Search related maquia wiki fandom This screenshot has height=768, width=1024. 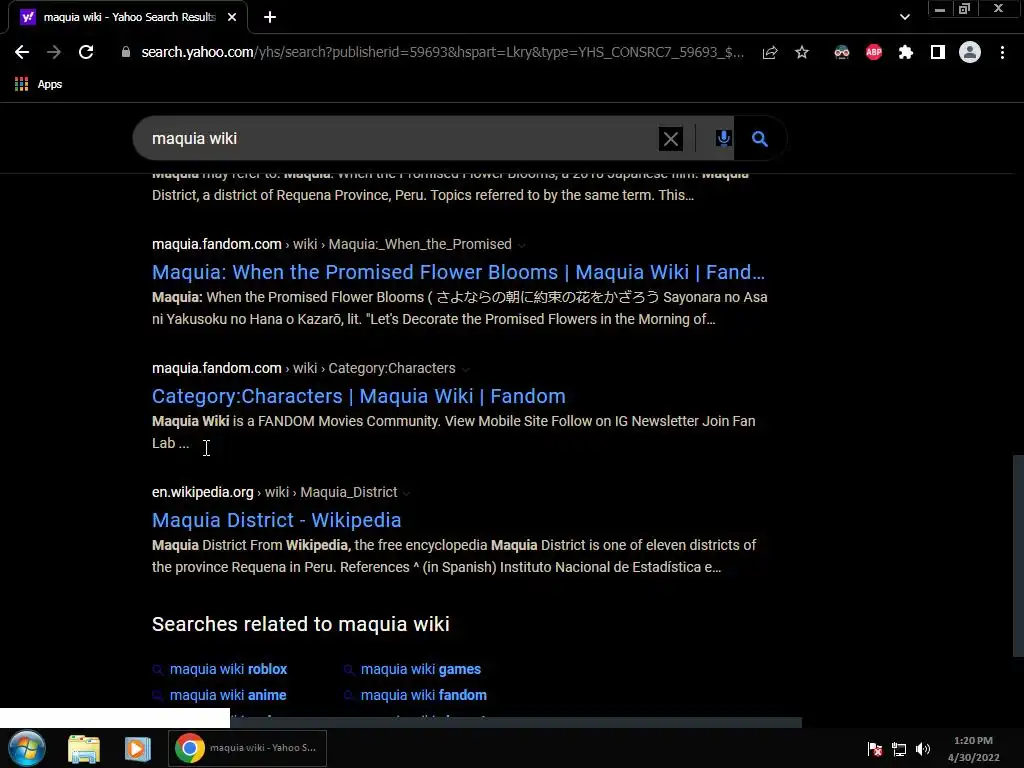[423, 696]
